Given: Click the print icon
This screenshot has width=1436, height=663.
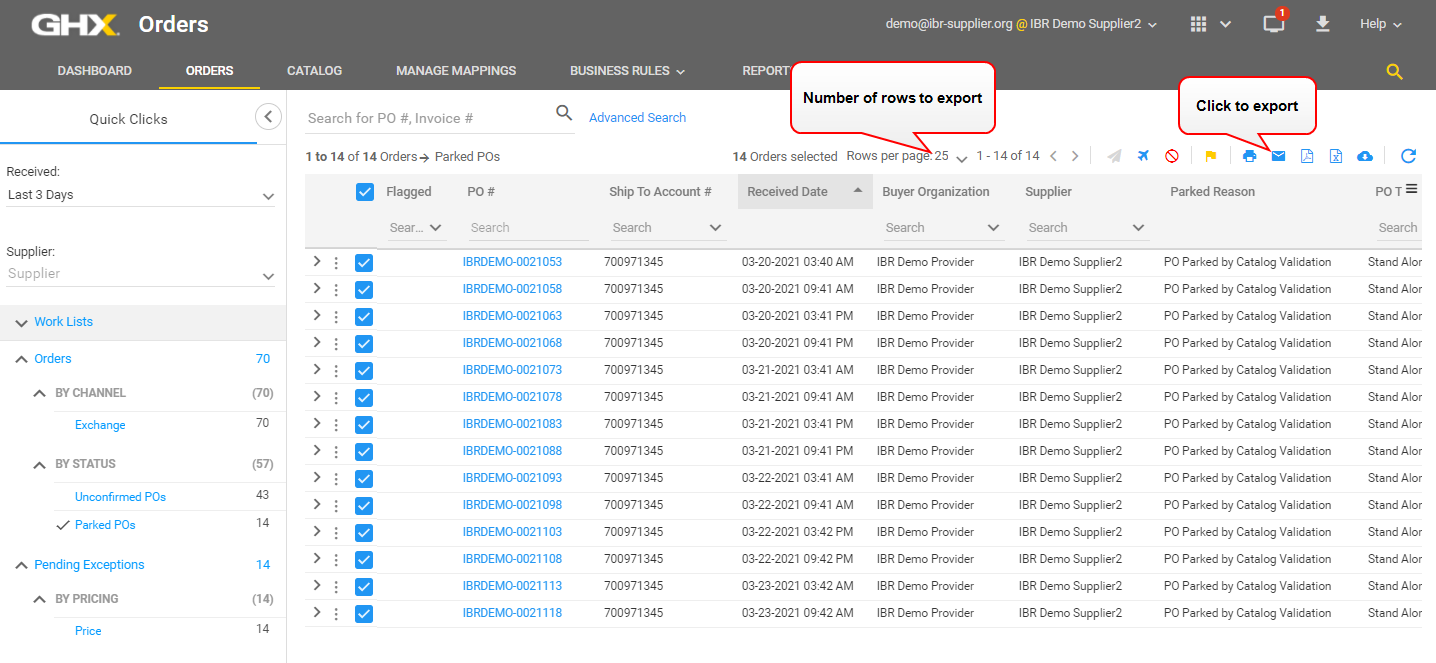Looking at the screenshot, I should pyautogui.click(x=1249, y=156).
